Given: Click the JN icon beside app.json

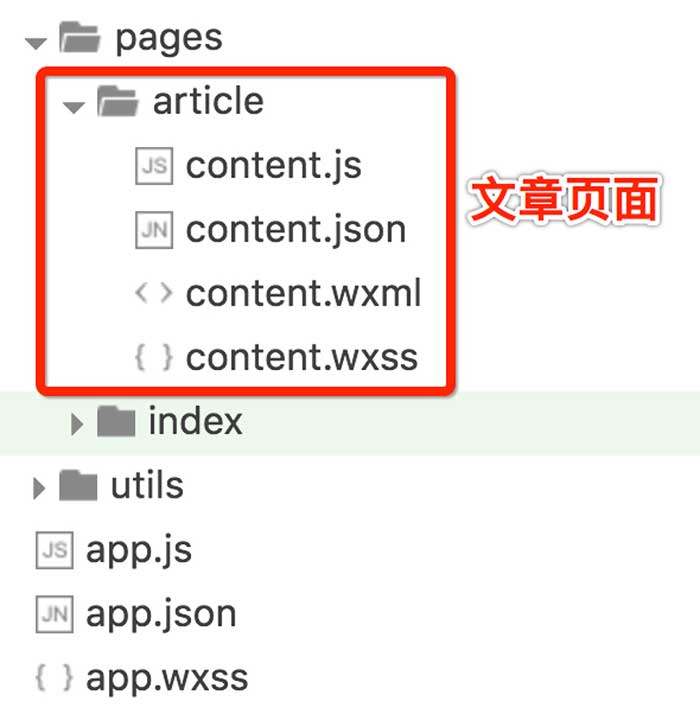Looking at the screenshot, I should [x=54, y=614].
